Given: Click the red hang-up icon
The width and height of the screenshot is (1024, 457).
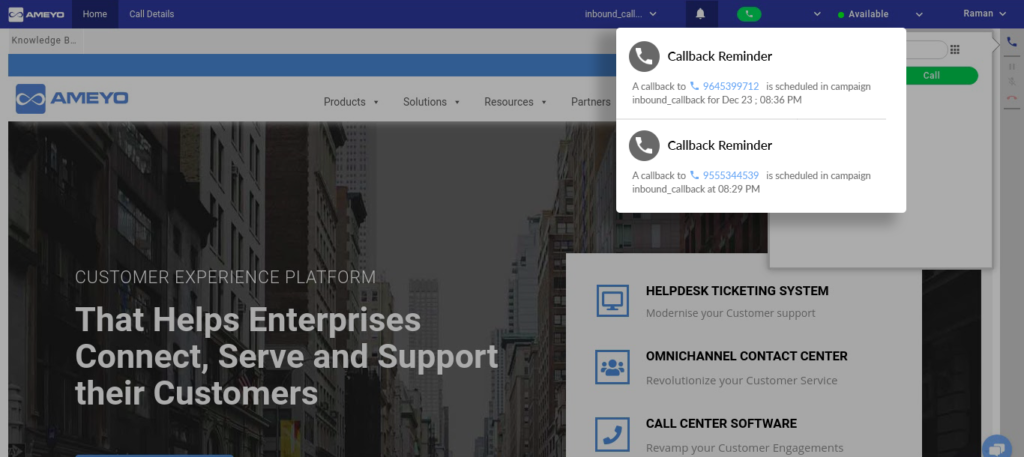Looking at the screenshot, I should 1012,98.
